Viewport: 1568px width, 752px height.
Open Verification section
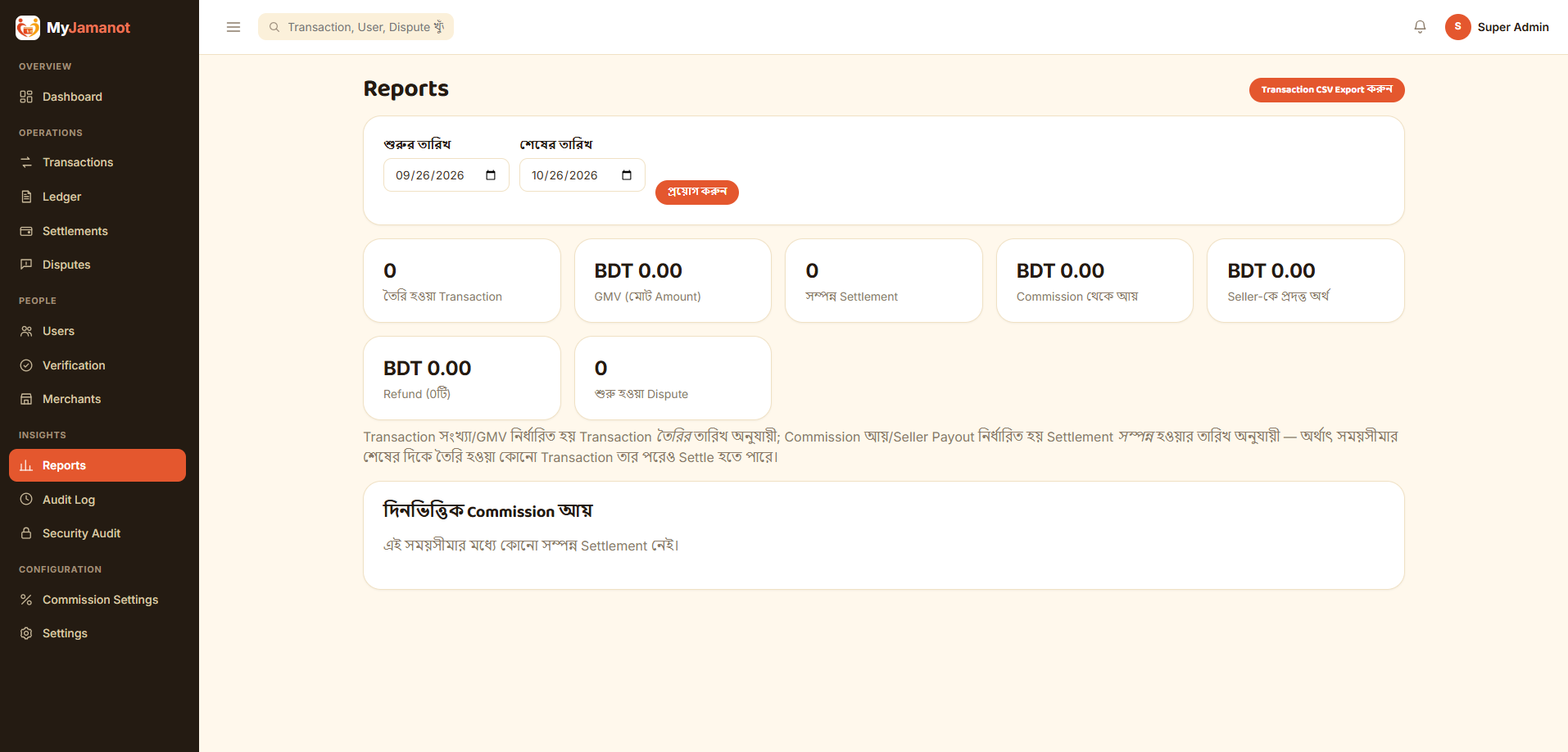coord(97,365)
